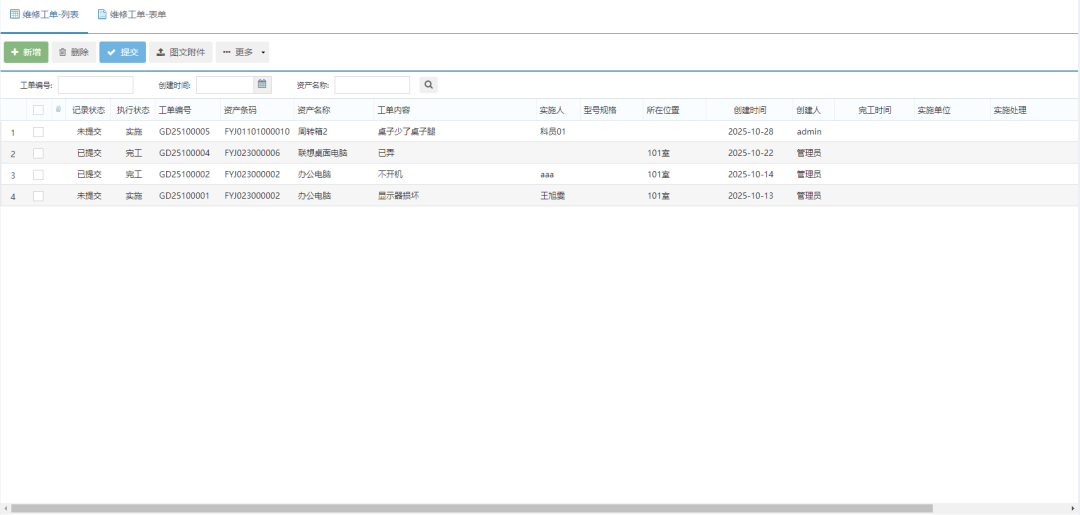Open the 办公电脑 row with content 不开机
1080x515 pixels.
[x=390, y=174]
